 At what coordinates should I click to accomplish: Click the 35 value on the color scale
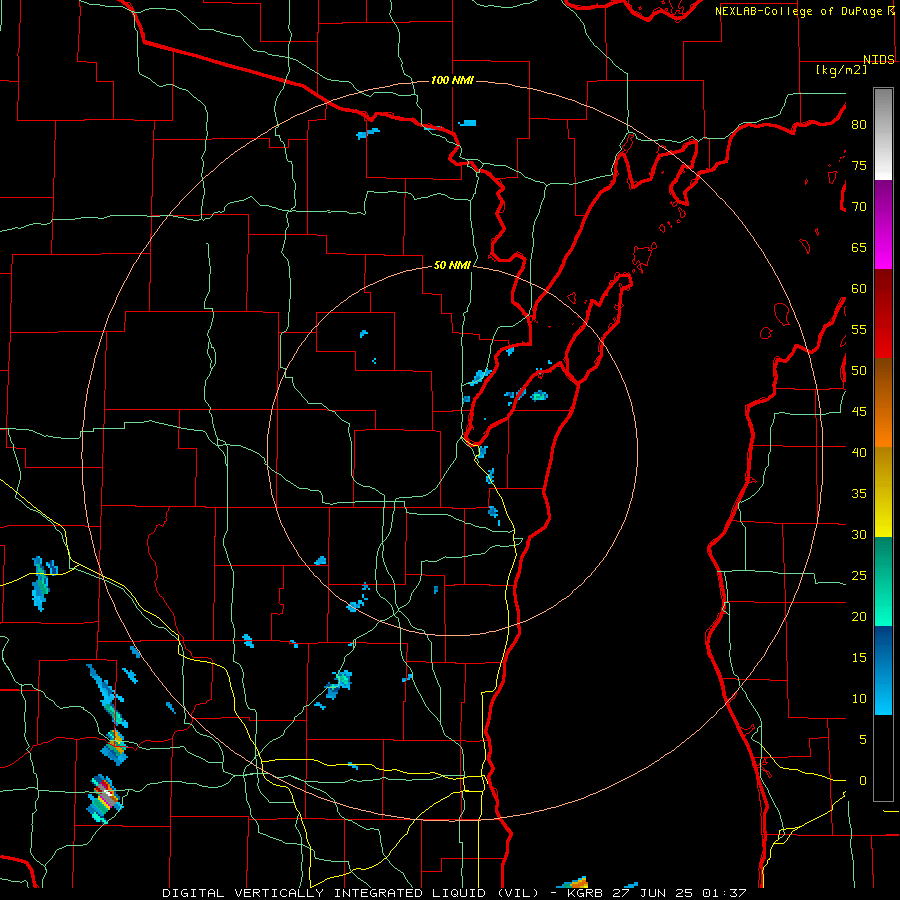[859, 494]
